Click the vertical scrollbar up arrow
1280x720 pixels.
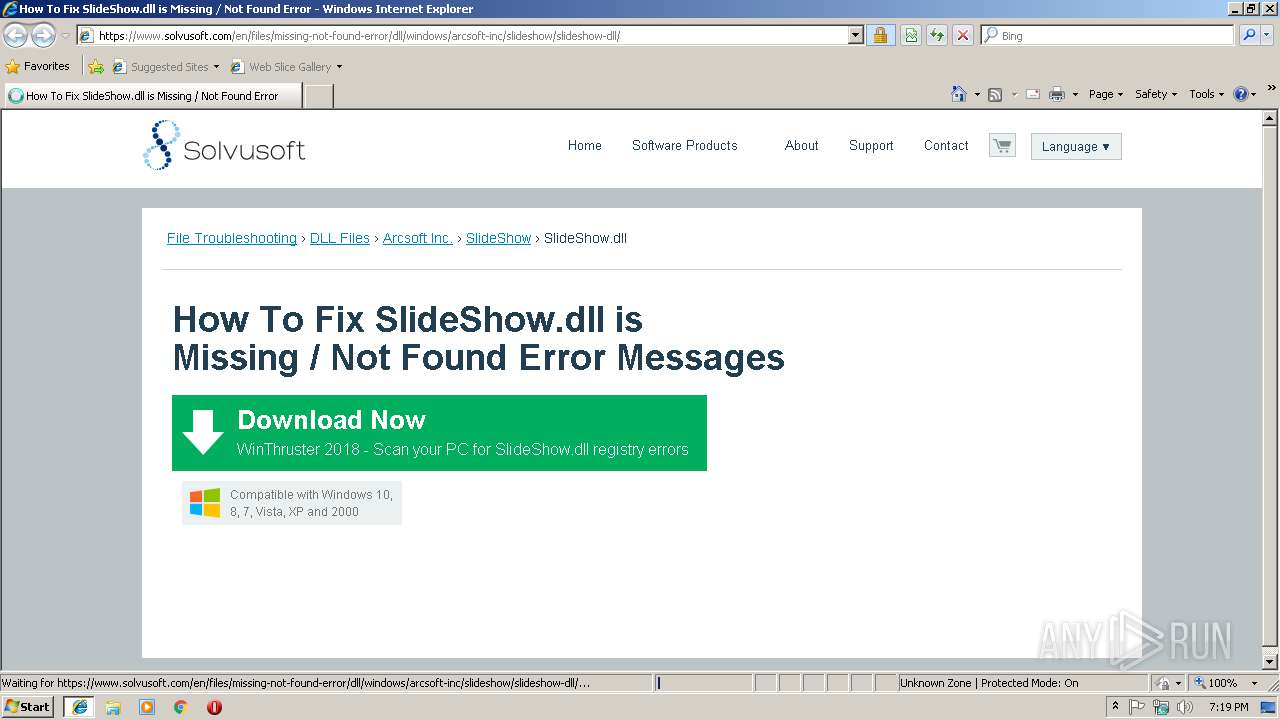(x=1271, y=119)
